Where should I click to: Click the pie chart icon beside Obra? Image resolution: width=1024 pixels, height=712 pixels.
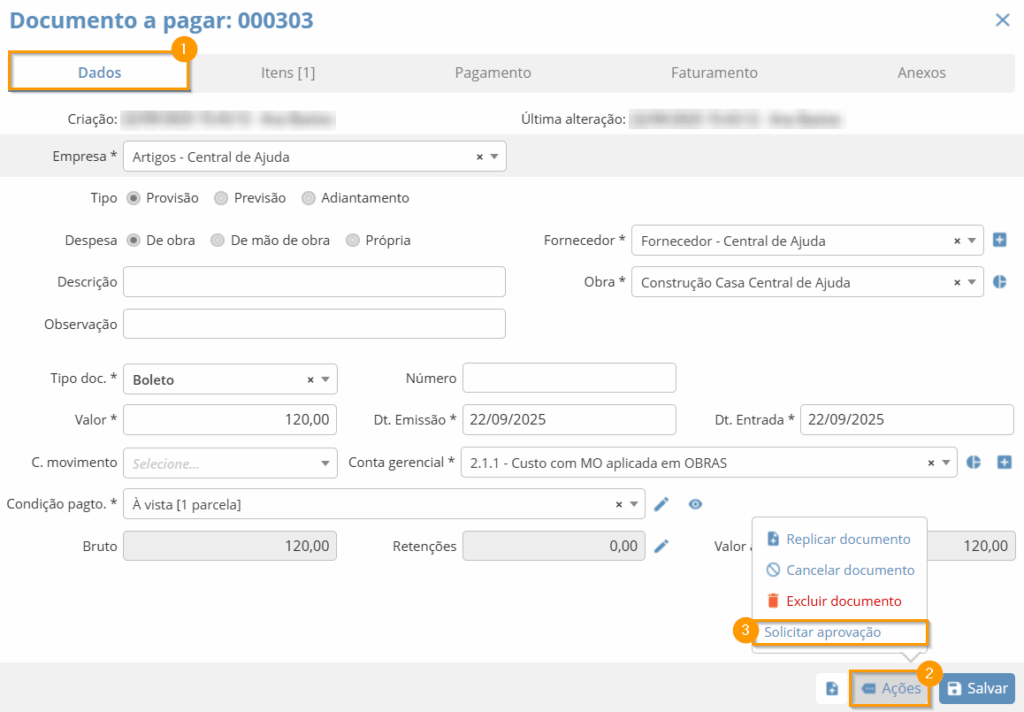tap(999, 282)
